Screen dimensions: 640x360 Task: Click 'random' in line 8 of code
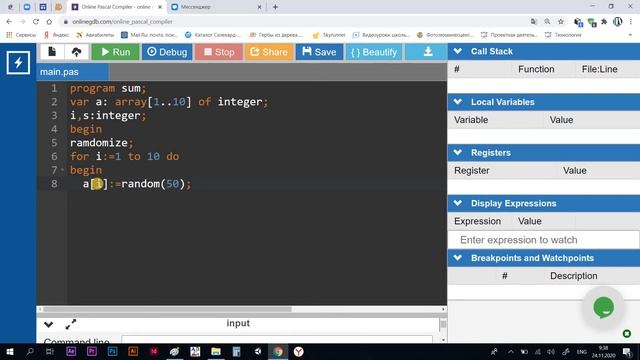coord(140,184)
